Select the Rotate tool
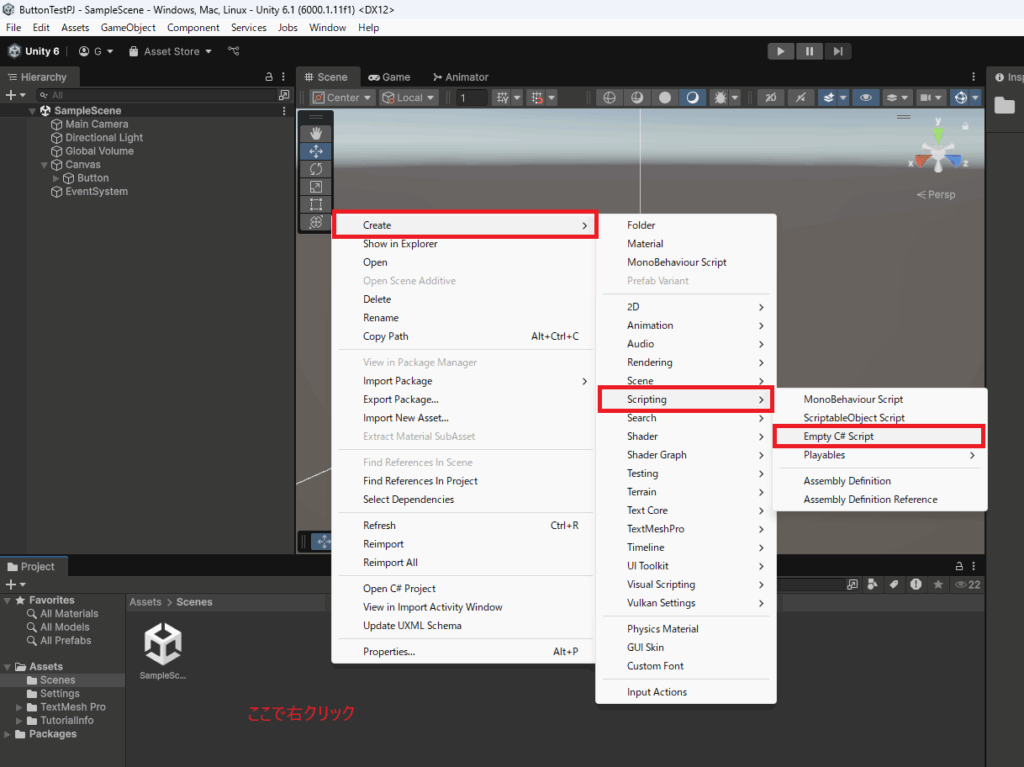 [315, 169]
